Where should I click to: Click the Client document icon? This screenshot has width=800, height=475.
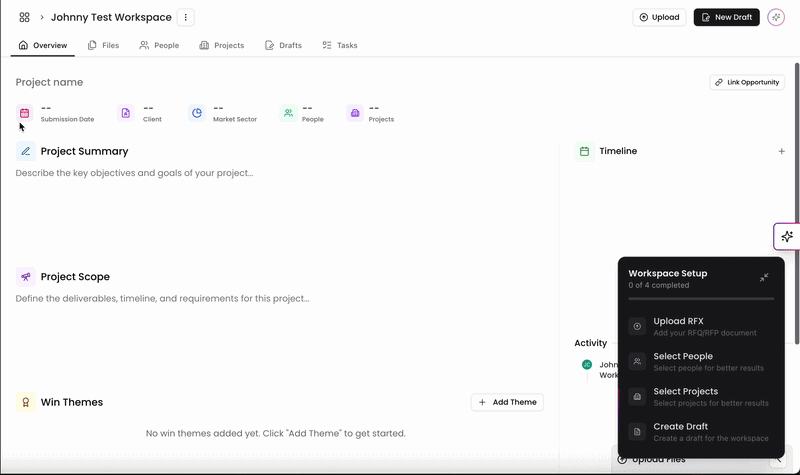tap(126, 113)
